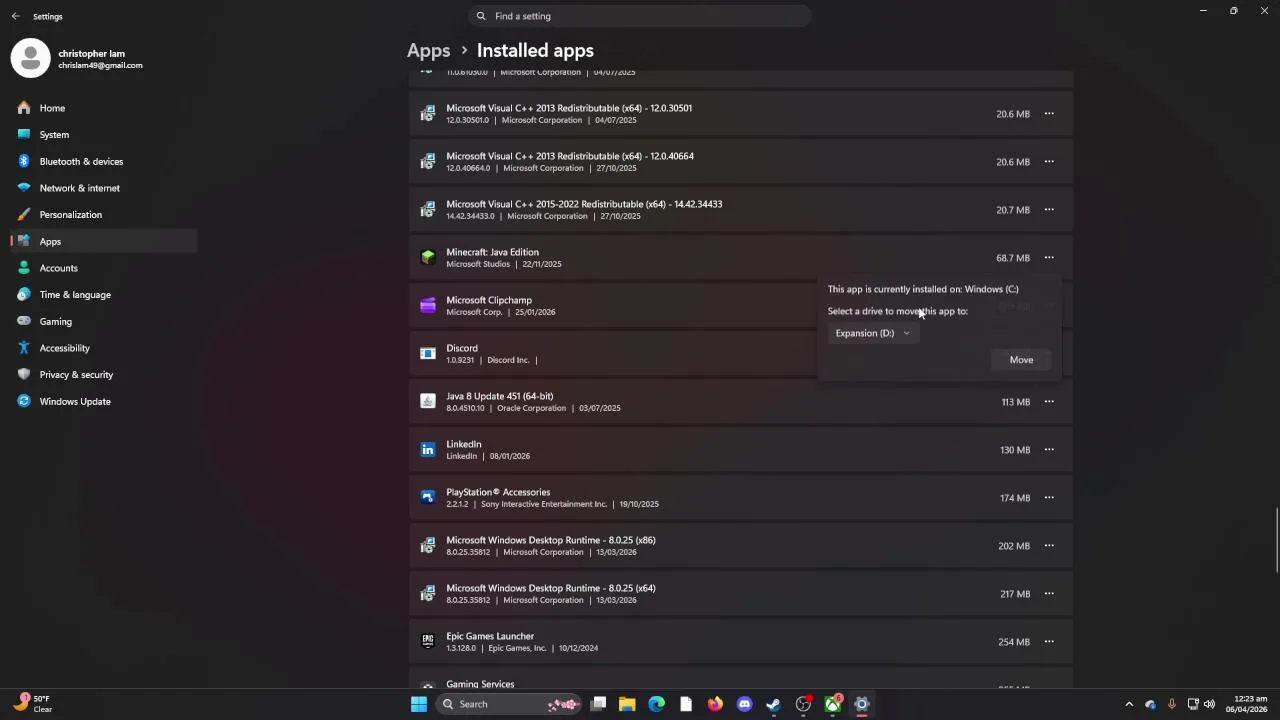Open the Expansion (D:) drive dropdown
The height and width of the screenshot is (720, 1280).
tap(873, 333)
